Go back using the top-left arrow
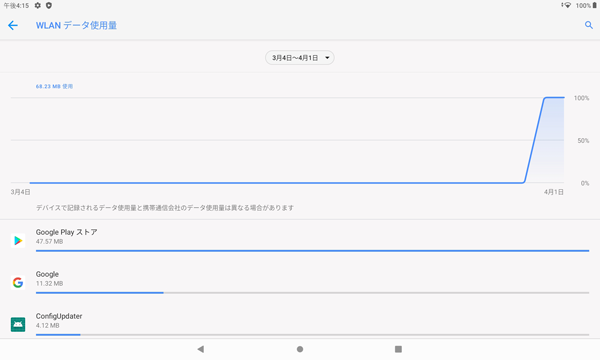 13,26
